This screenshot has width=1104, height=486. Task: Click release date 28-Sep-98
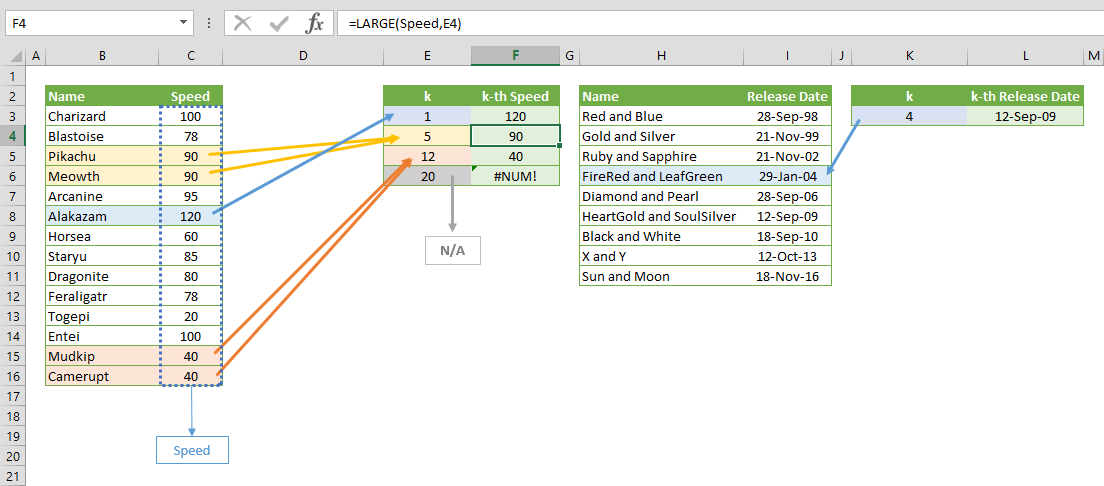coord(787,116)
